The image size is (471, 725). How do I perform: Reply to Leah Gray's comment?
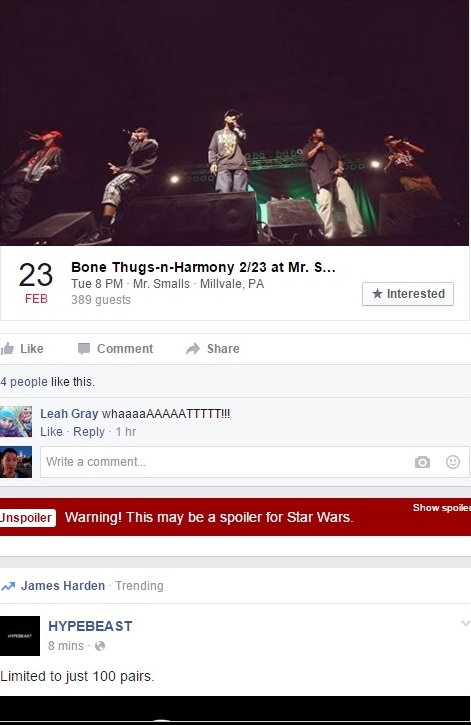[89, 432]
